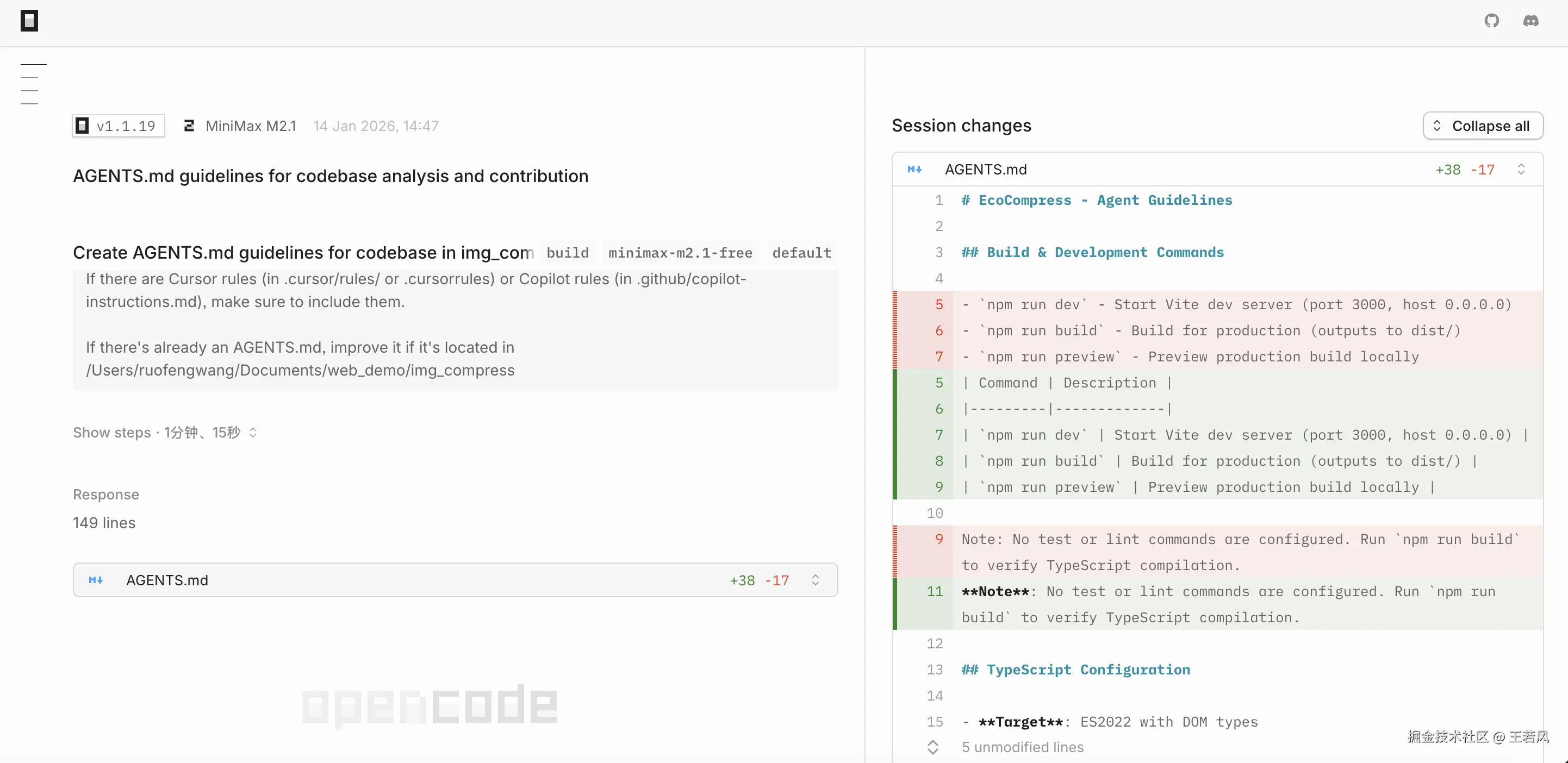The height and width of the screenshot is (763, 1568).
Task: Open the Discord icon link
Action: pos(1530,21)
